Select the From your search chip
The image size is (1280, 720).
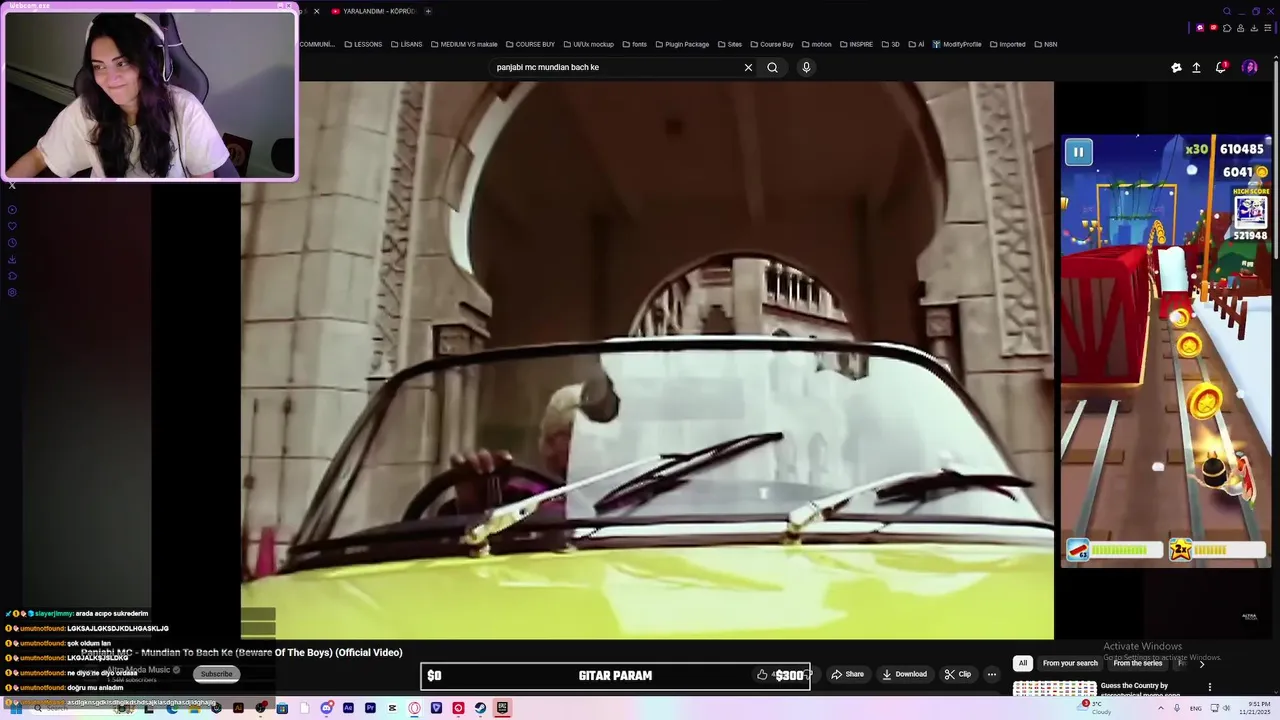(x=1070, y=663)
